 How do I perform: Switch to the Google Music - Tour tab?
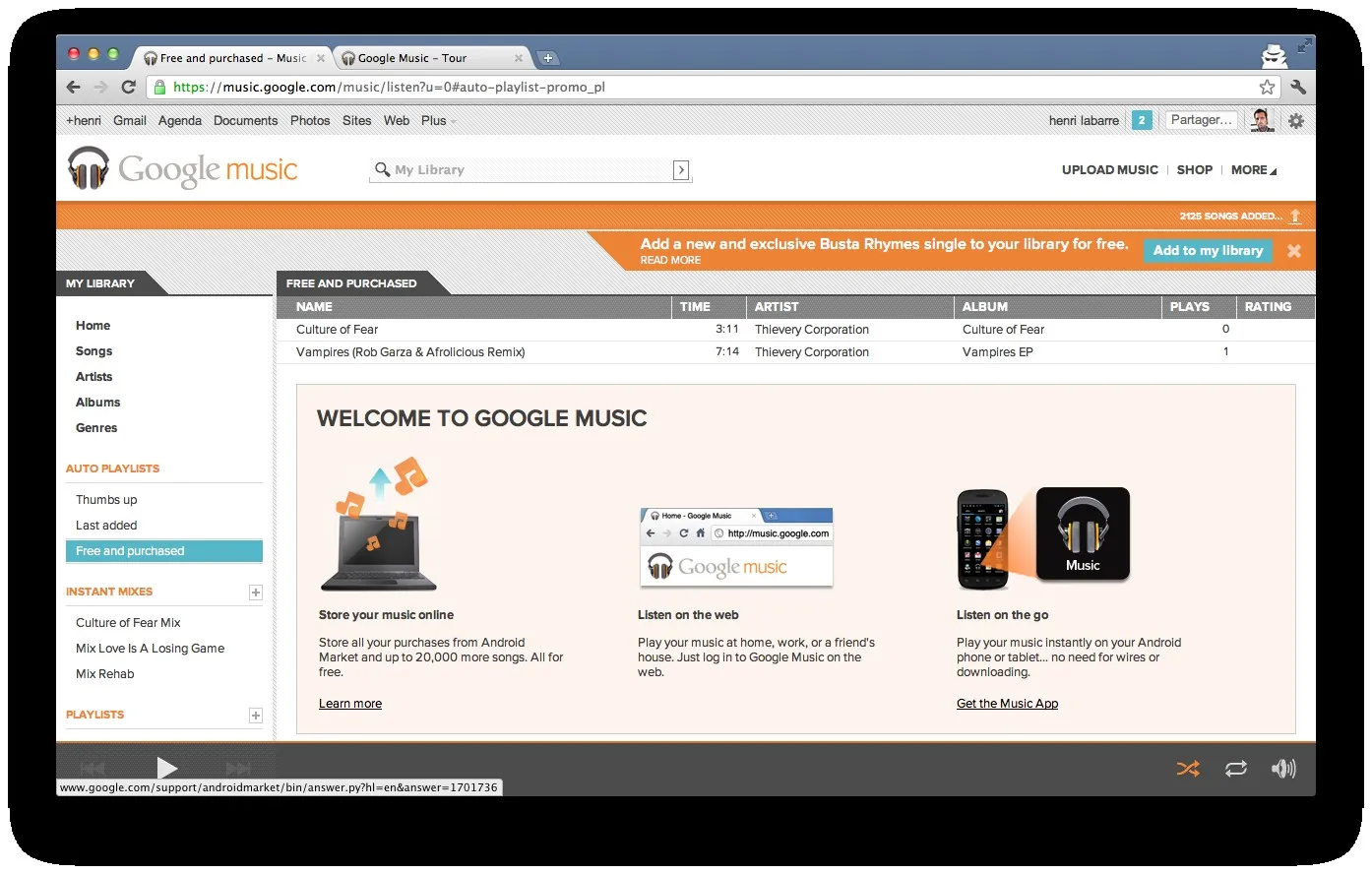pyautogui.click(x=431, y=58)
